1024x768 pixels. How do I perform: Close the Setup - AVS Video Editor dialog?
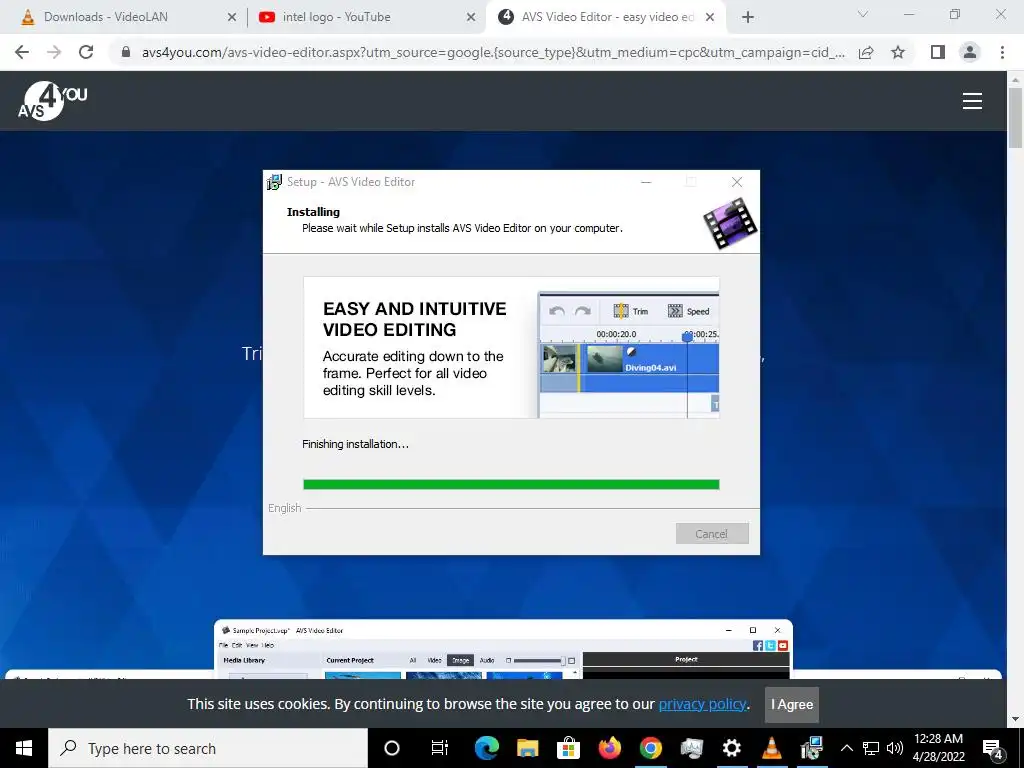(x=737, y=182)
